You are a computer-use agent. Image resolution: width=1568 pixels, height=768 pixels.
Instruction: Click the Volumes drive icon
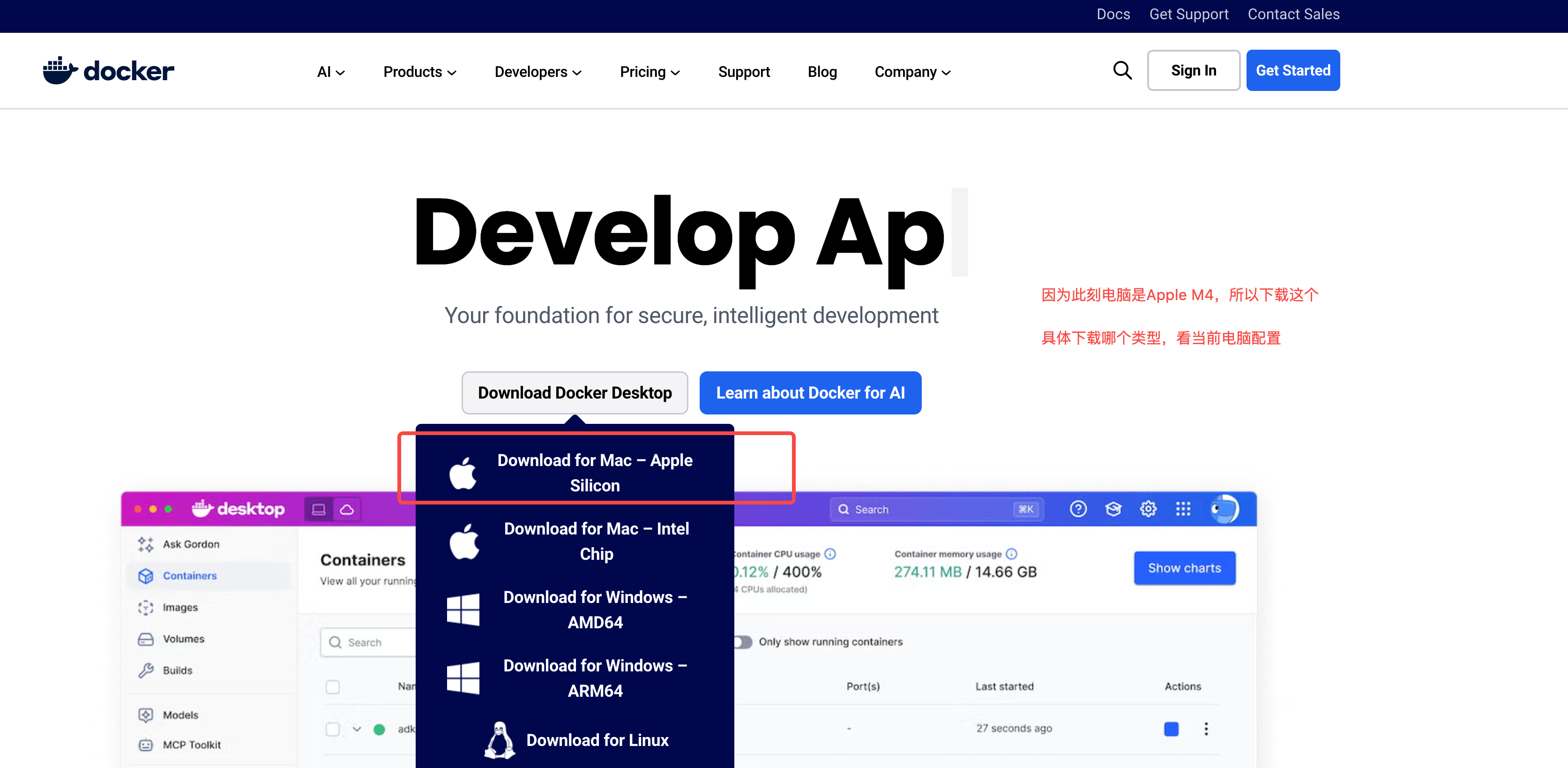tap(145, 639)
